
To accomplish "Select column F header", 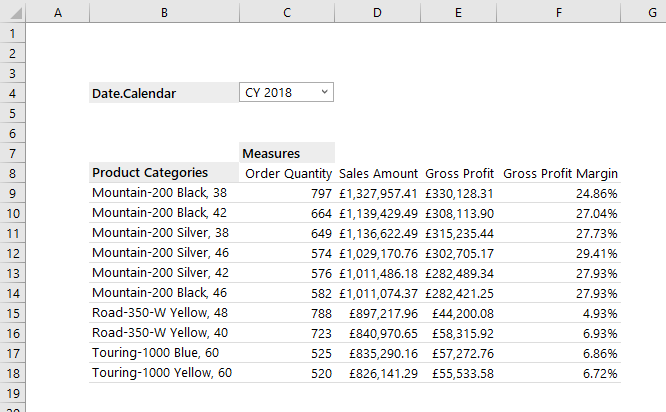I will coord(559,11).
